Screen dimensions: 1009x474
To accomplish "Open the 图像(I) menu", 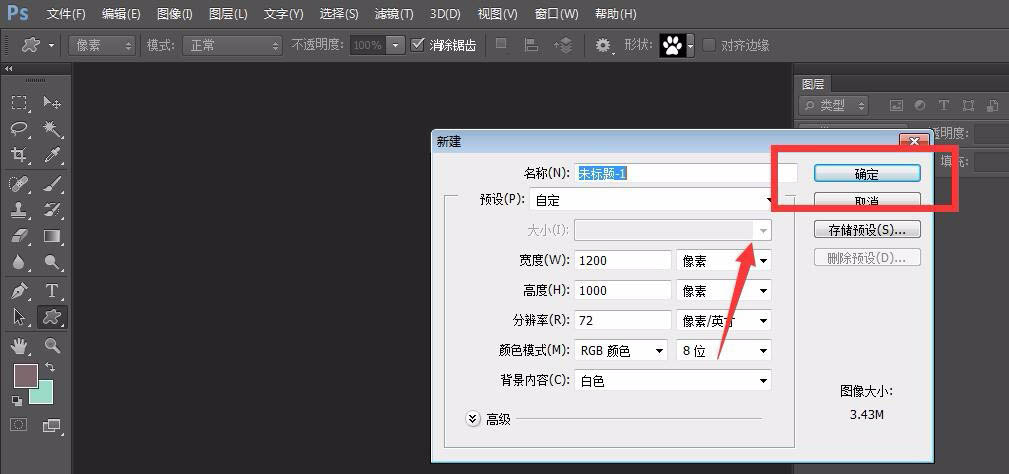I will (175, 14).
